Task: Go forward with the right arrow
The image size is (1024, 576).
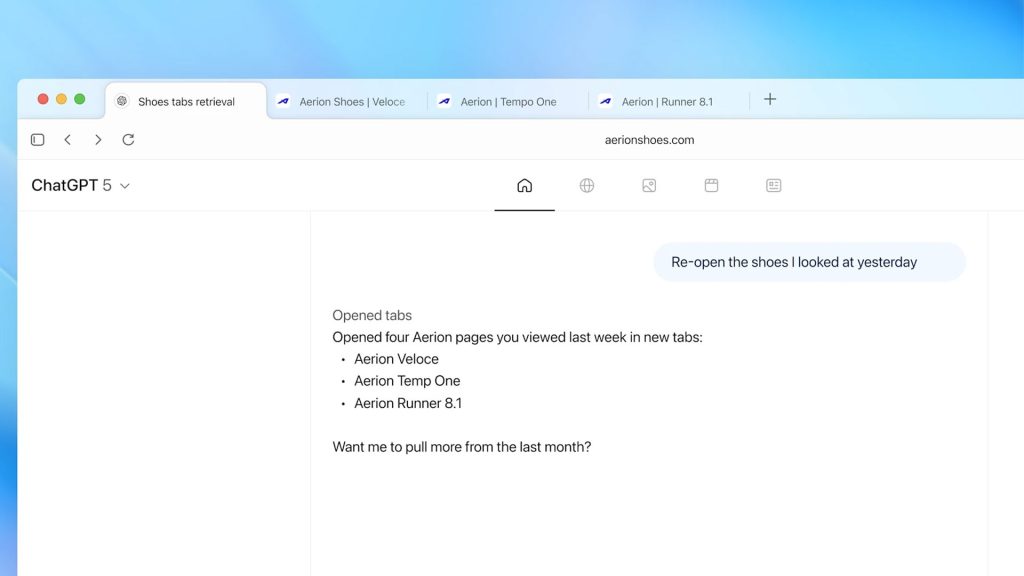Action: click(98, 140)
